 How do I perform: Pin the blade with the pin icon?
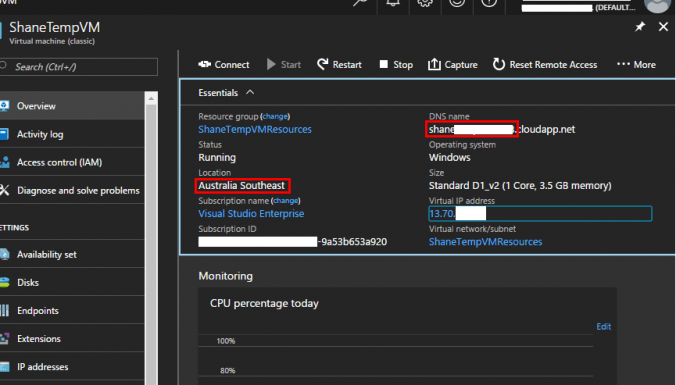[640, 27]
